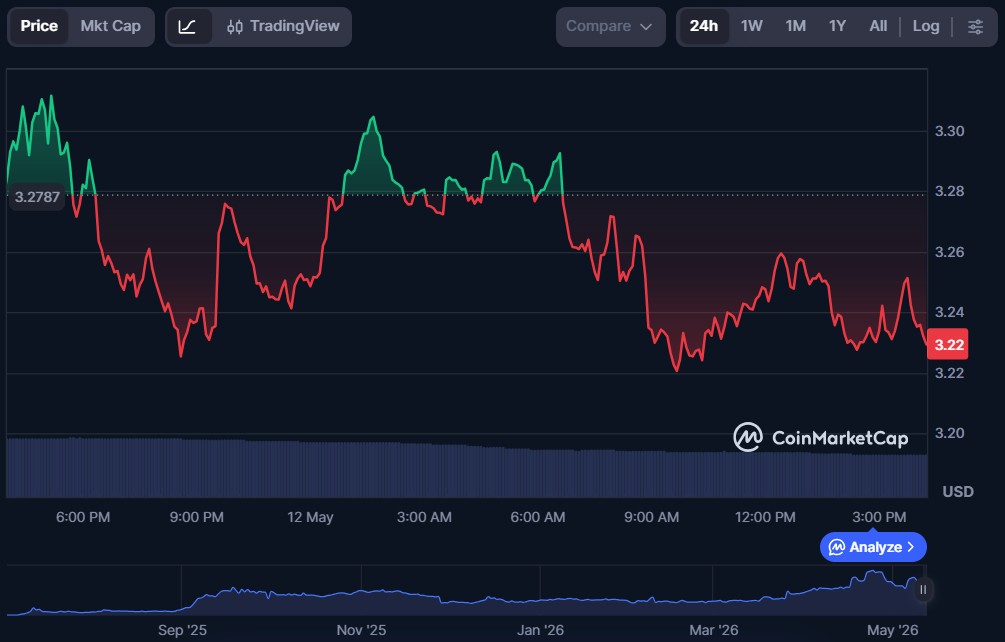Toggle Log scale on the chart
Image resolution: width=1005 pixels, height=642 pixels.
[x=926, y=27]
